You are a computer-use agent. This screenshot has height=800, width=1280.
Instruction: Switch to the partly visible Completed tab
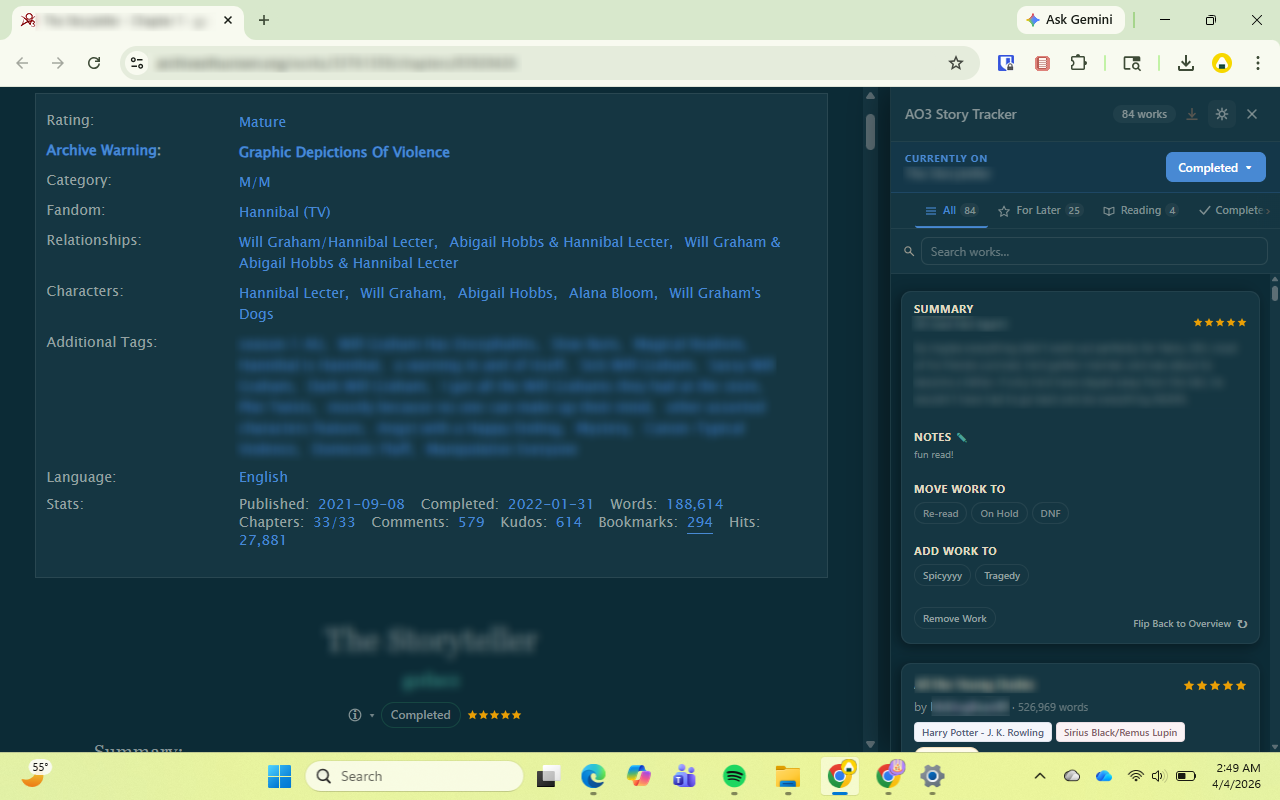click(1232, 211)
